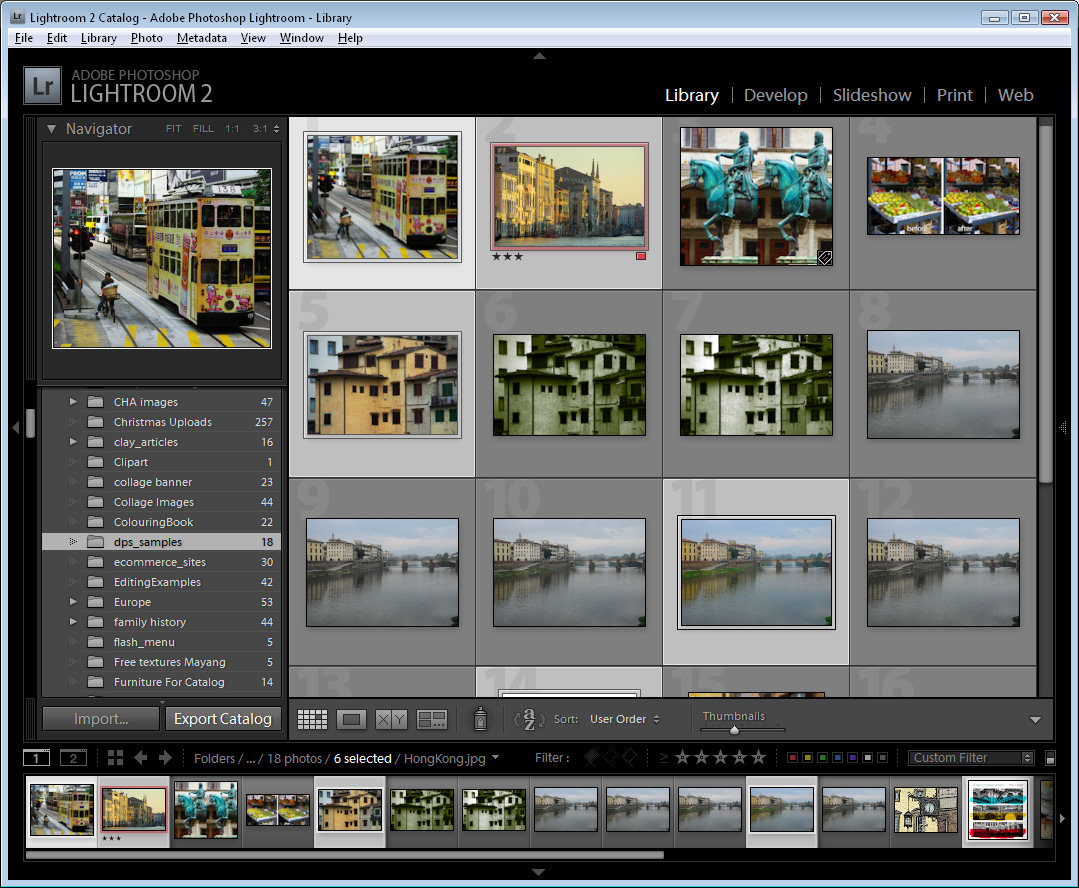This screenshot has width=1079, height=888.
Task: Reverse sort direction with a-z icon
Action: [x=528, y=719]
